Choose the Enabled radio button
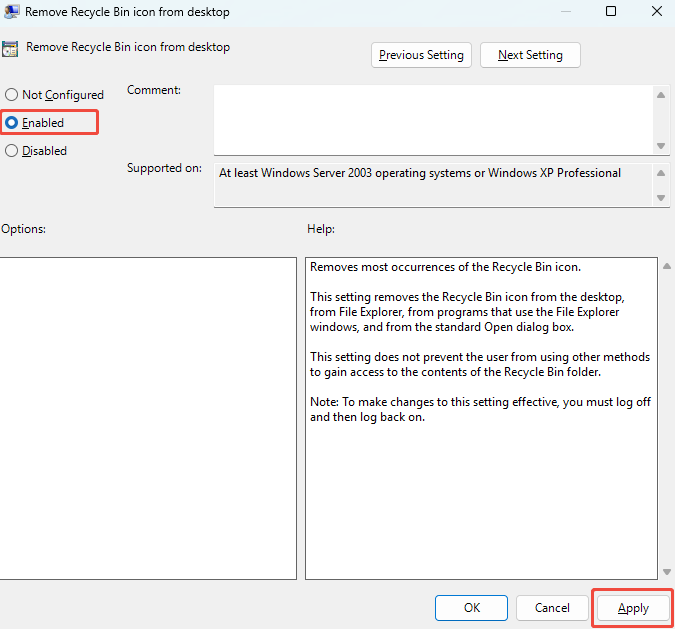The image size is (675, 629). [12, 123]
